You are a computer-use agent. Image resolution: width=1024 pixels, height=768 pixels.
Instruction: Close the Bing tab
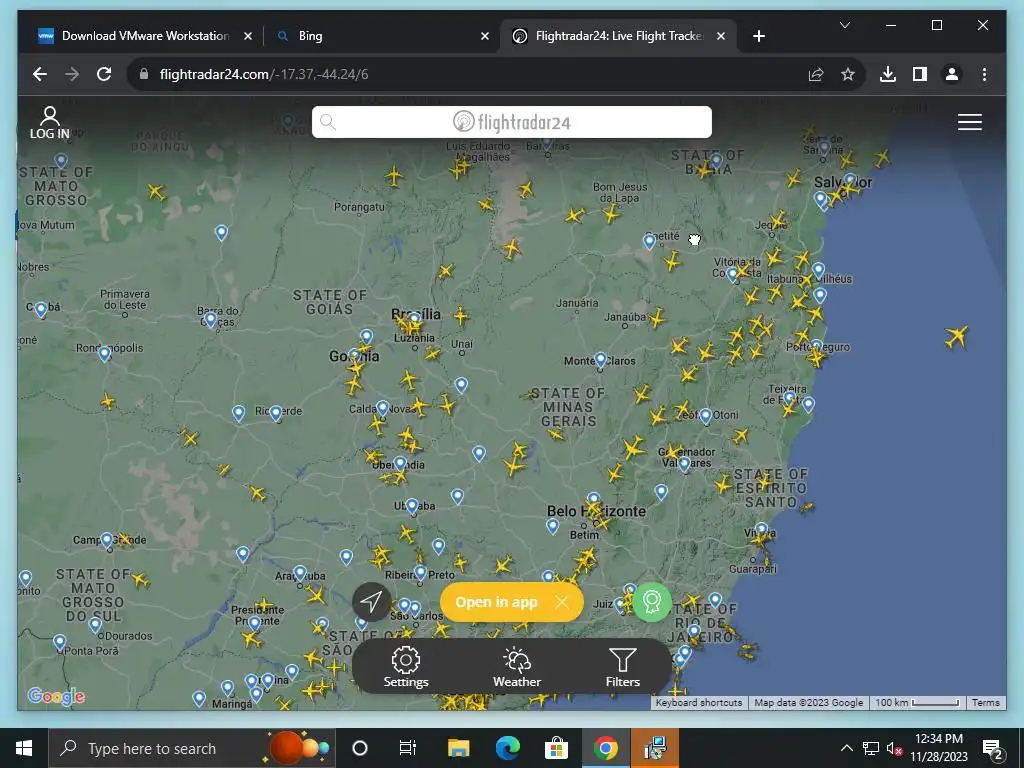coord(485,36)
